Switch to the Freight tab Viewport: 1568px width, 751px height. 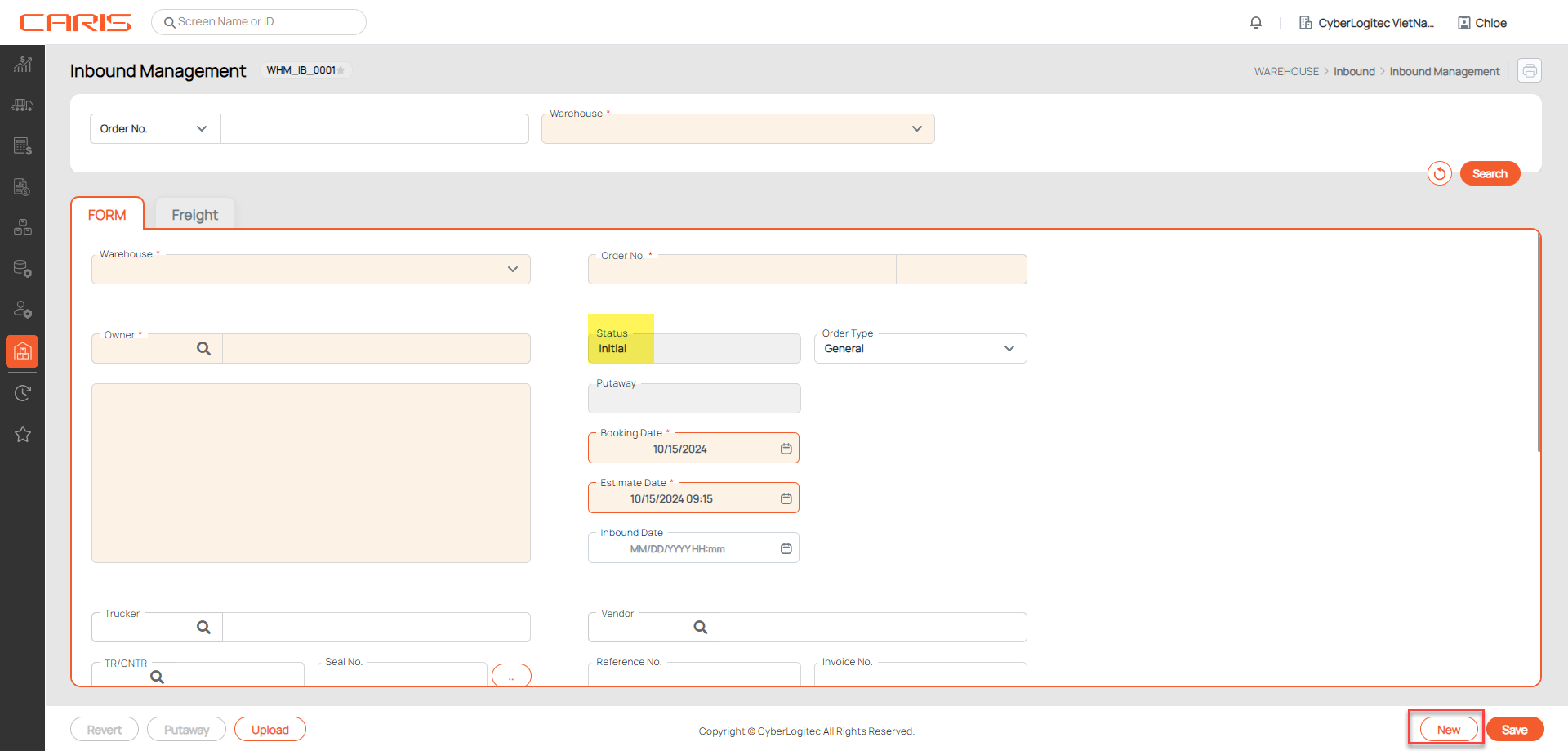point(194,215)
